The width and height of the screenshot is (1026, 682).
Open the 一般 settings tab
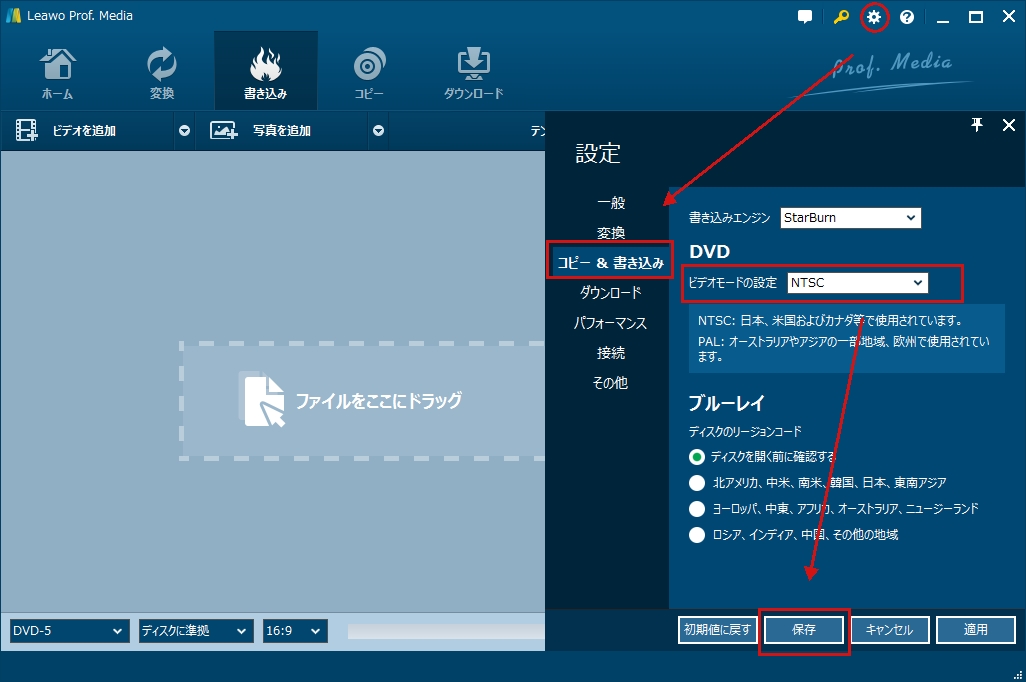pos(611,203)
